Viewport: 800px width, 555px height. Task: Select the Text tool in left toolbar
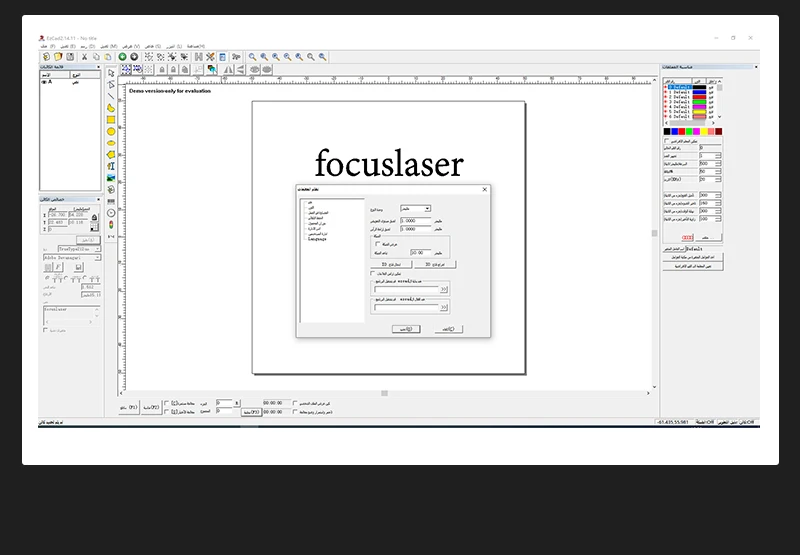pos(111,166)
